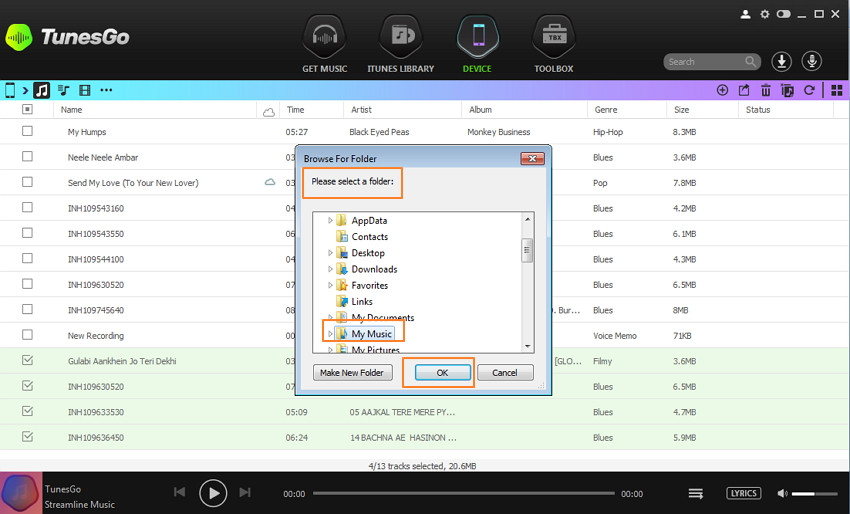
Task: Click OK in Browse For Folder
Action: pos(442,372)
